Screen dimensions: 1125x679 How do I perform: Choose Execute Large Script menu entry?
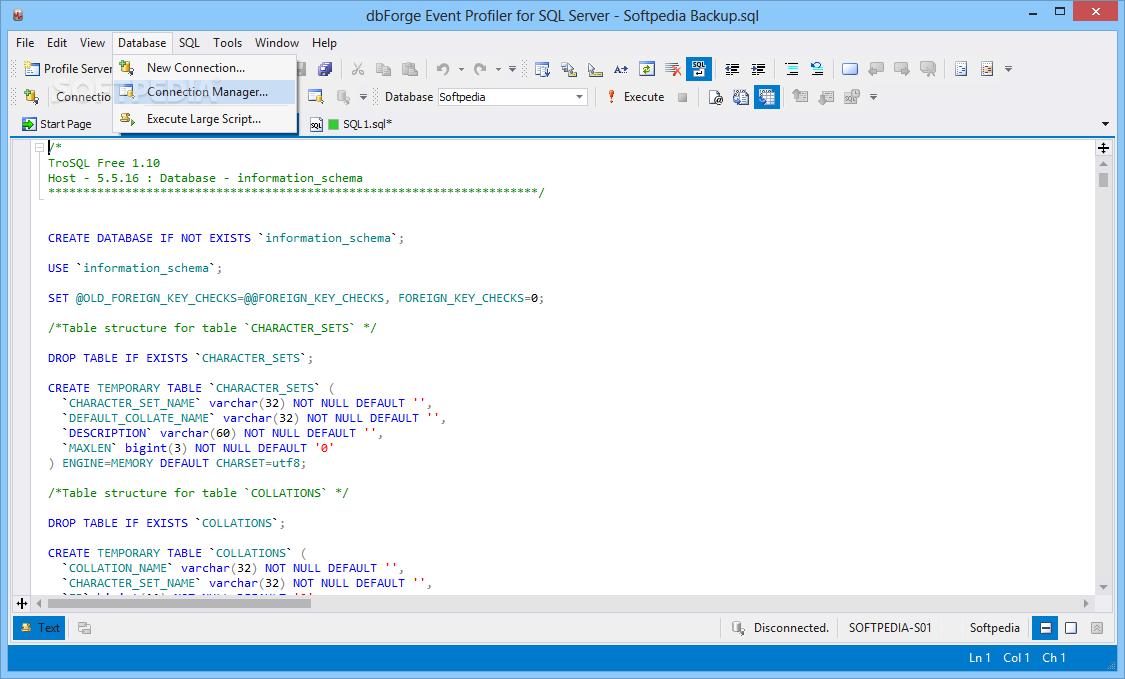click(x=204, y=119)
